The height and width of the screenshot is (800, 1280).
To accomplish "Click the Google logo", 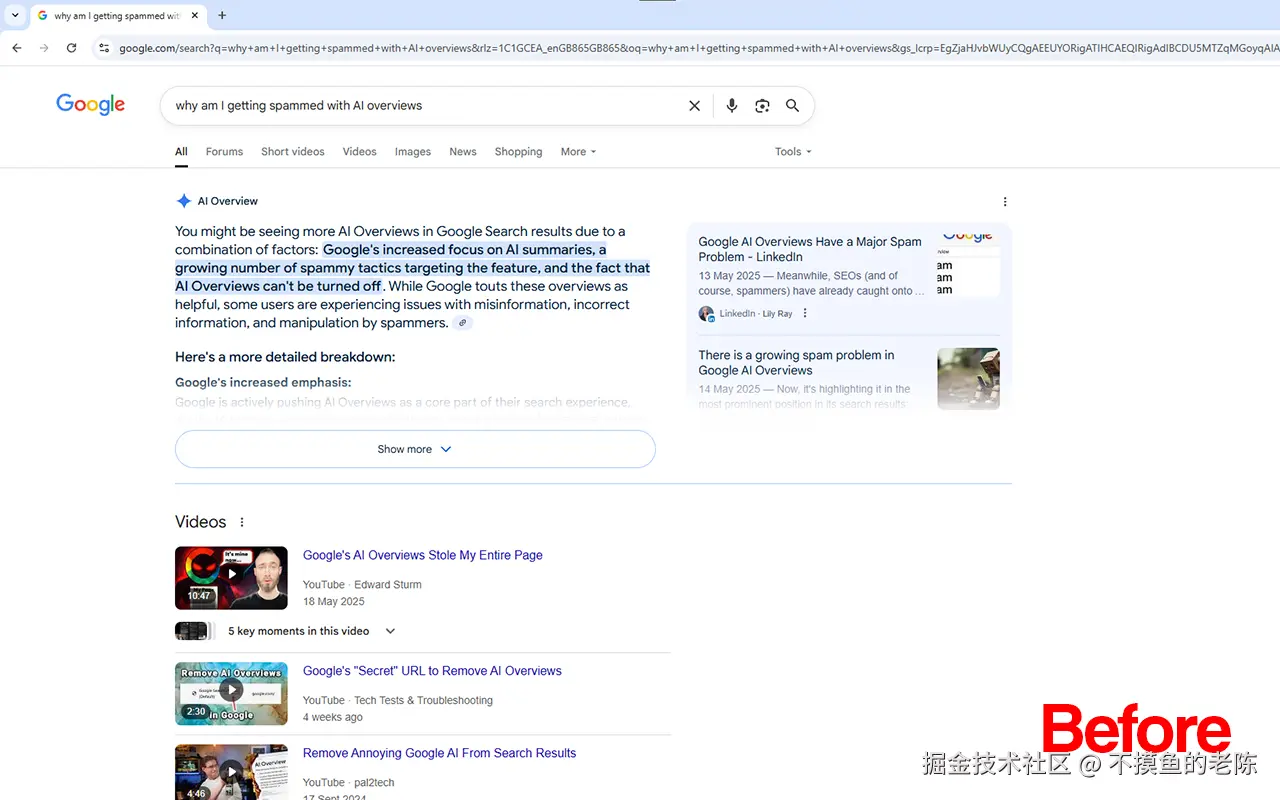I will [90, 105].
